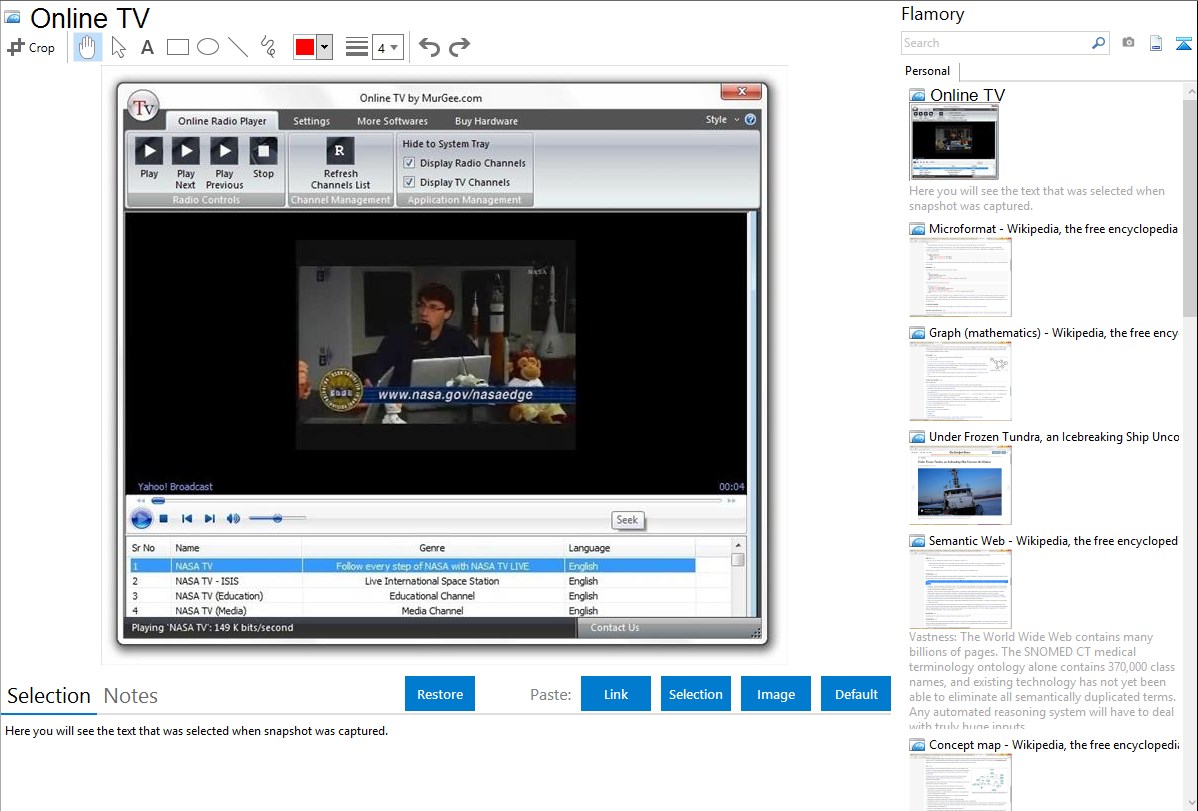Viewport: 1198px width, 811px height.
Task: Select the text annotation tool
Action: click(147, 47)
